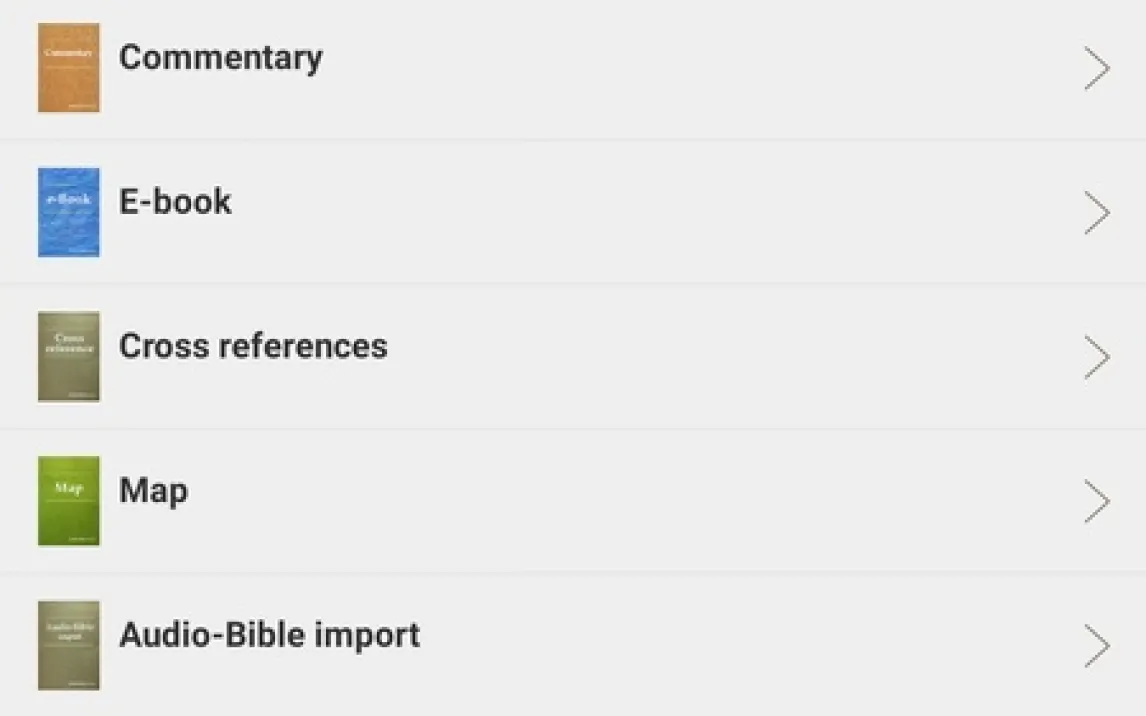Click the Audio-Bible import book icon
Viewport: 1146px width, 716px height.
(x=69, y=645)
